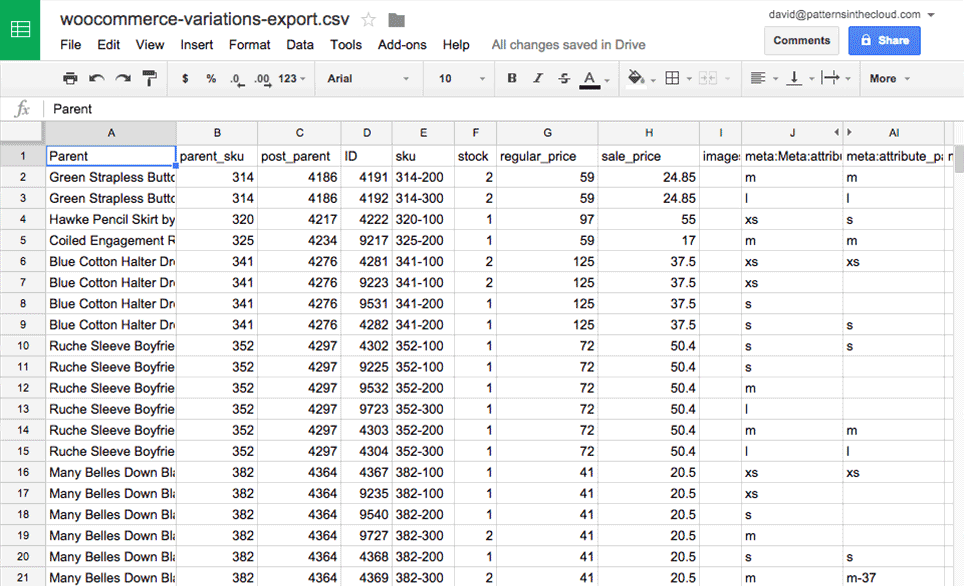
Task: Format as percent
Action: [211, 79]
